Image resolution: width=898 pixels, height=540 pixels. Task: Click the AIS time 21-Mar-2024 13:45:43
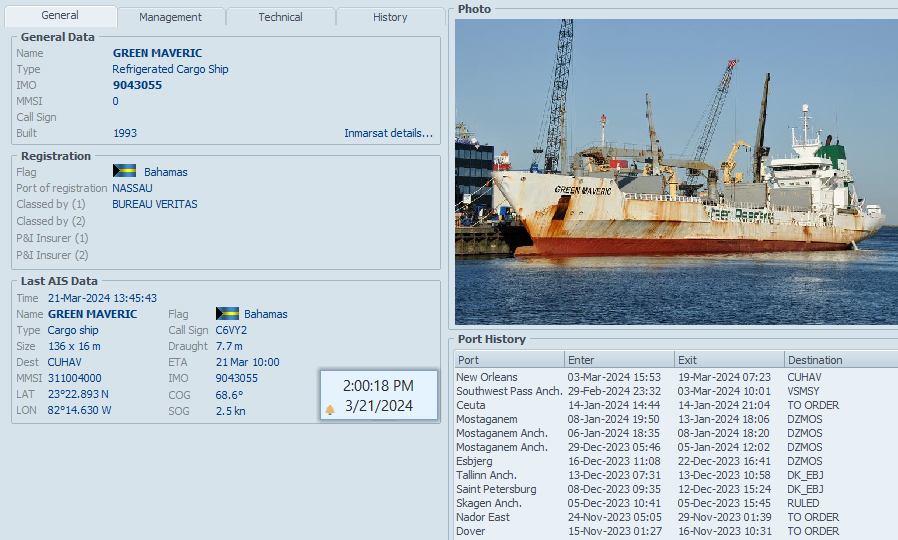pos(102,298)
